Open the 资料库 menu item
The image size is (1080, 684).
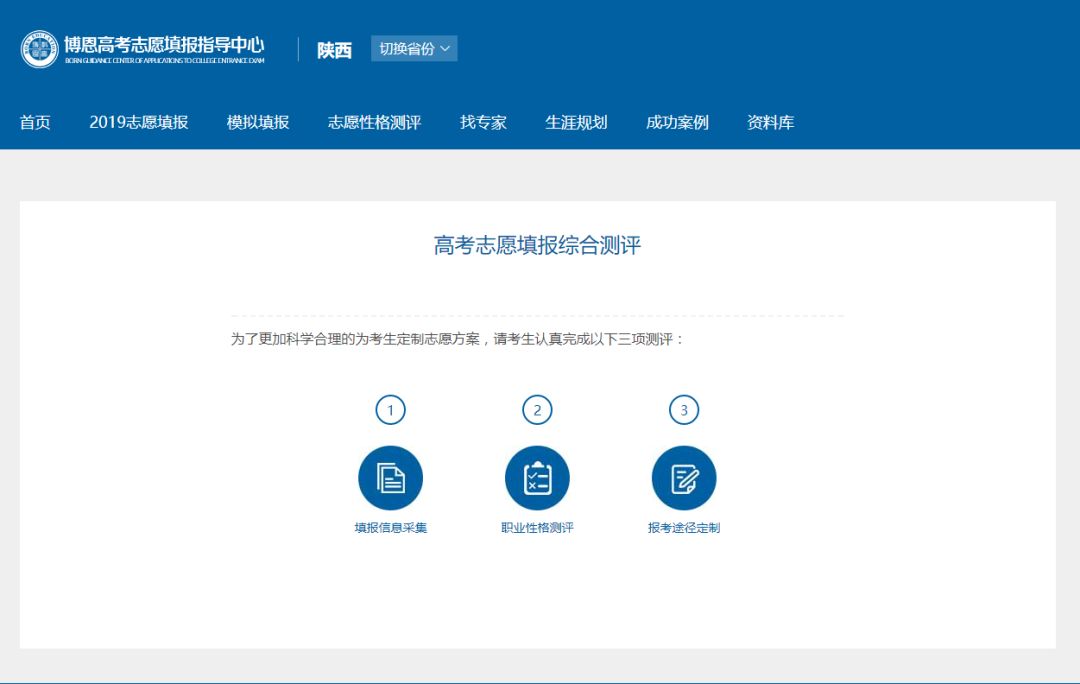[x=771, y=123]
